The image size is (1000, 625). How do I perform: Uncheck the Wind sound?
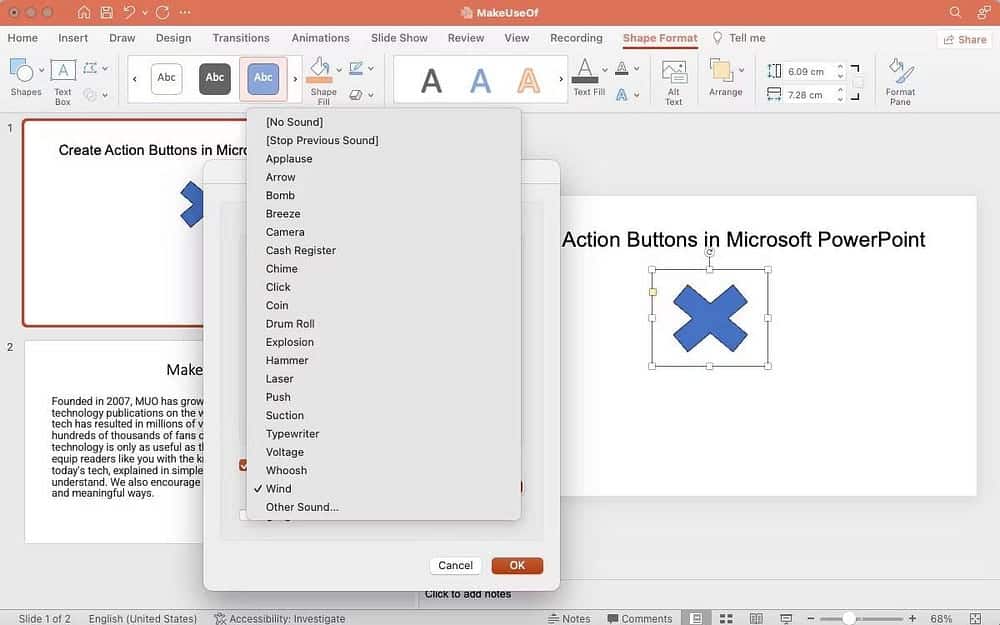[278, 488]
